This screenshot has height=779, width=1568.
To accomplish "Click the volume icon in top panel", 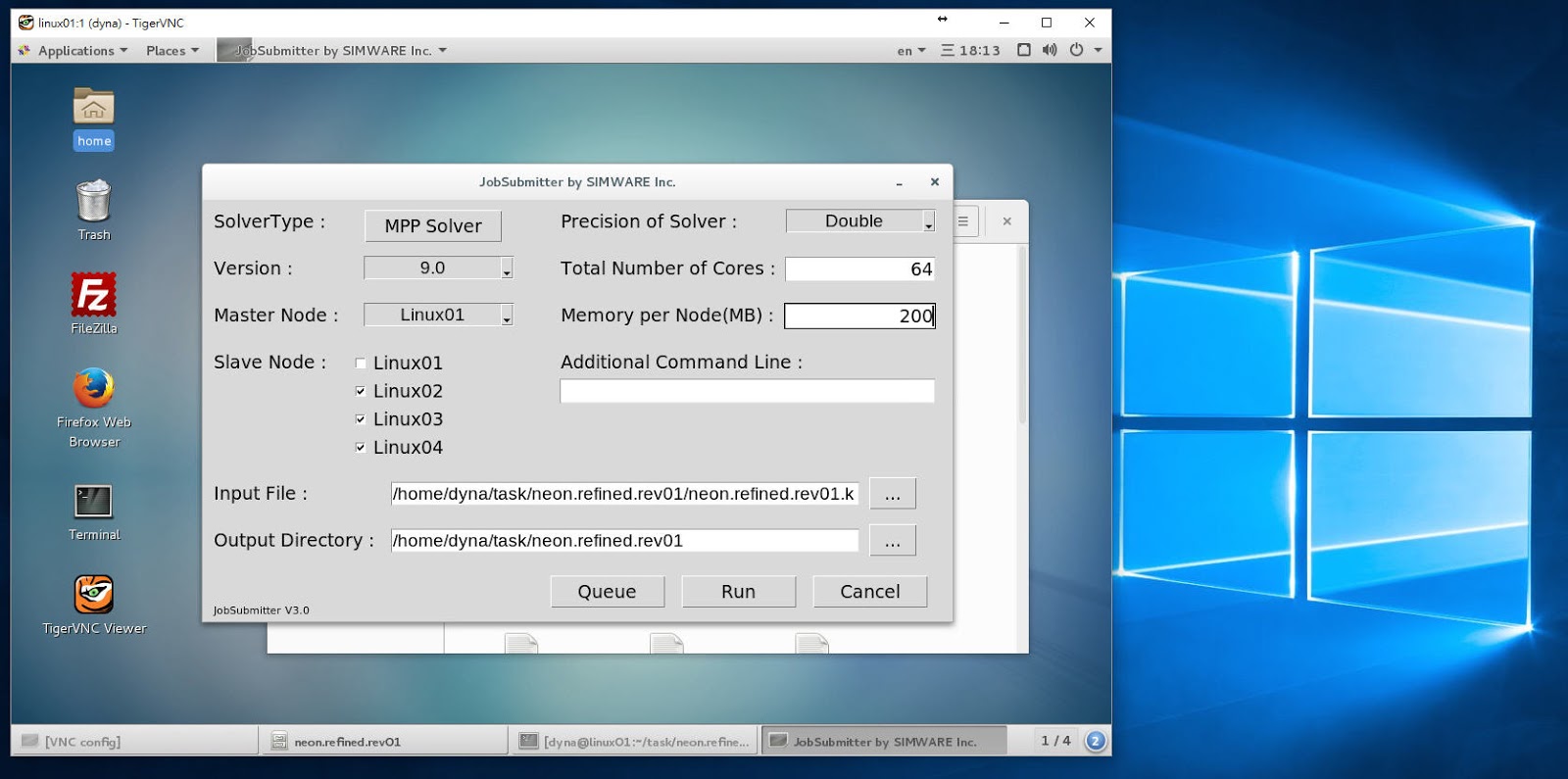I will point(1050,50).
